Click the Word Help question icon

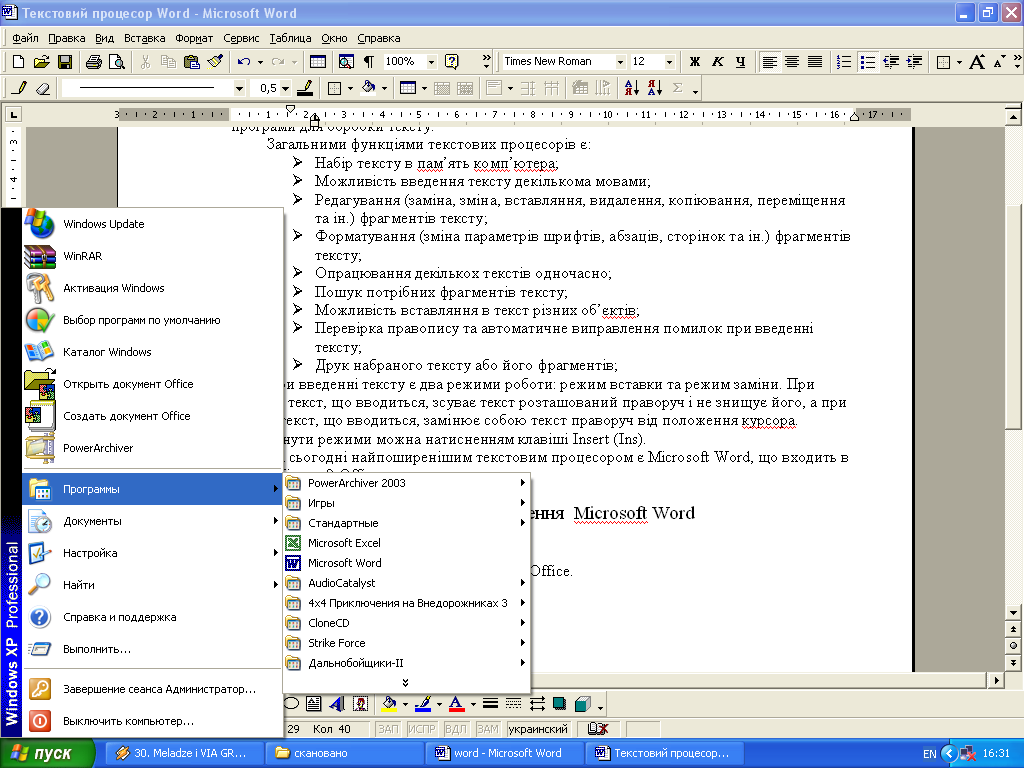pyautogui.click(x=451, y=61)
